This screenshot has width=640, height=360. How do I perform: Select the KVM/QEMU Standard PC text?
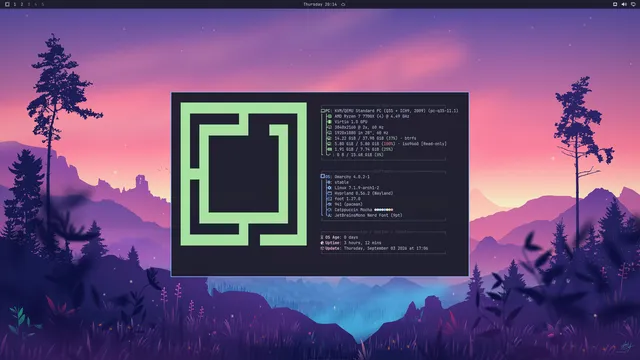[396, 111]
